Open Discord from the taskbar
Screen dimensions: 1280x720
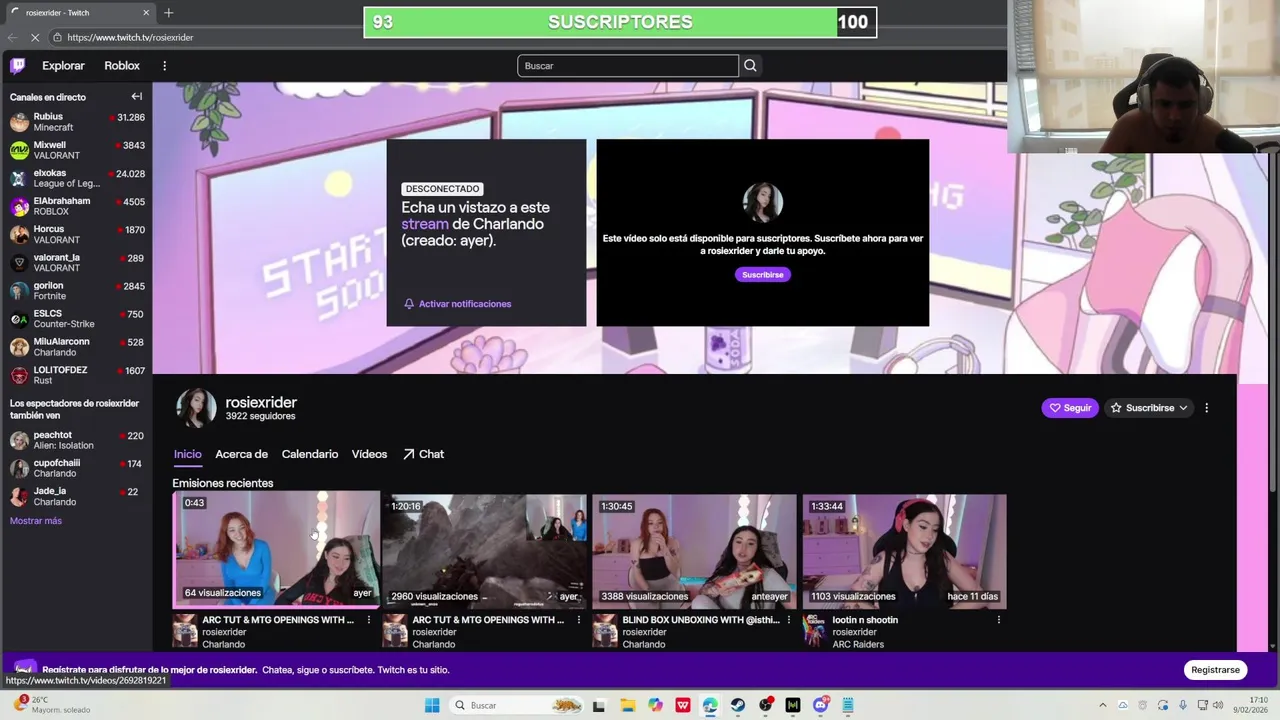(821, 705)
